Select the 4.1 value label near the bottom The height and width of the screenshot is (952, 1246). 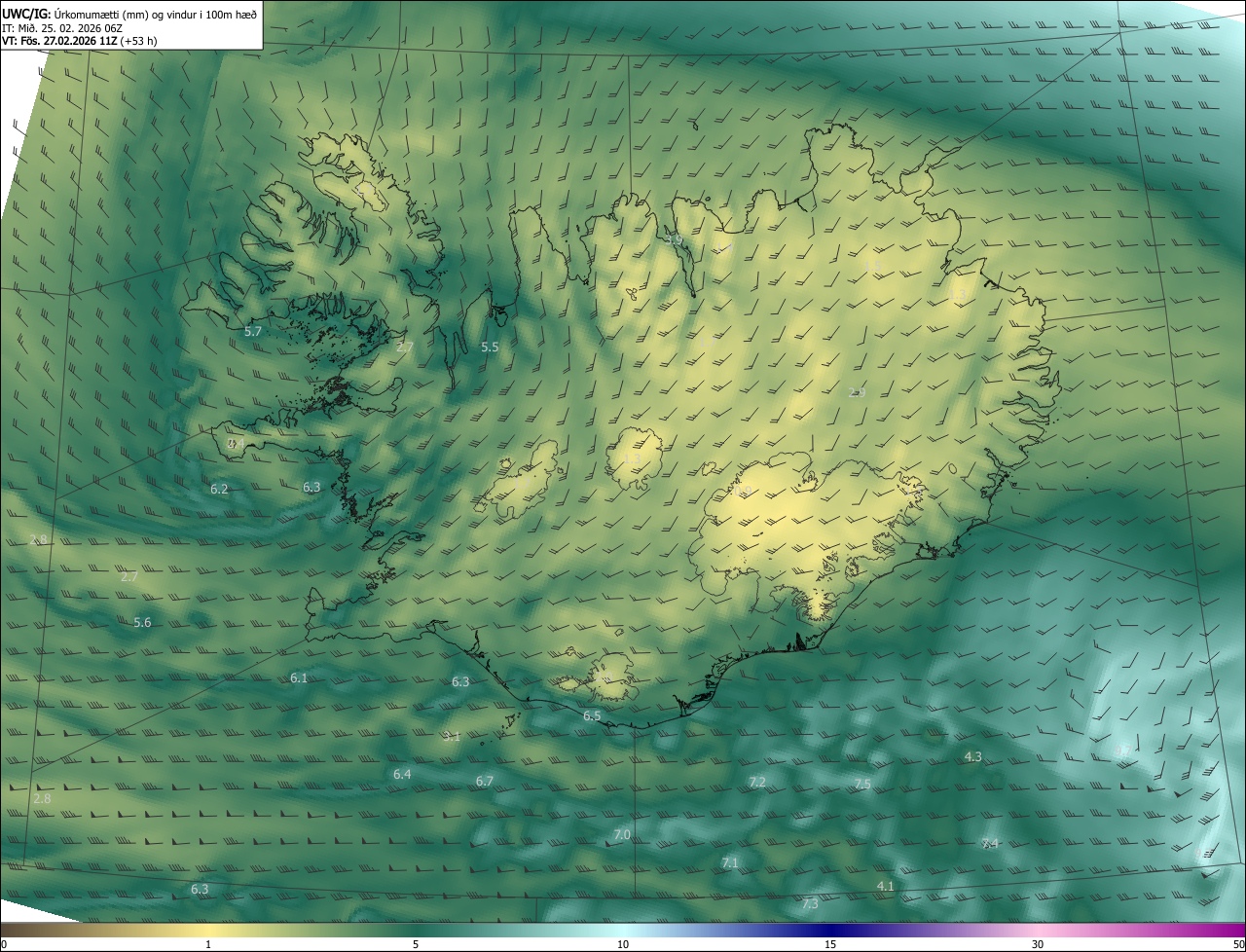(x=885, y=887)
